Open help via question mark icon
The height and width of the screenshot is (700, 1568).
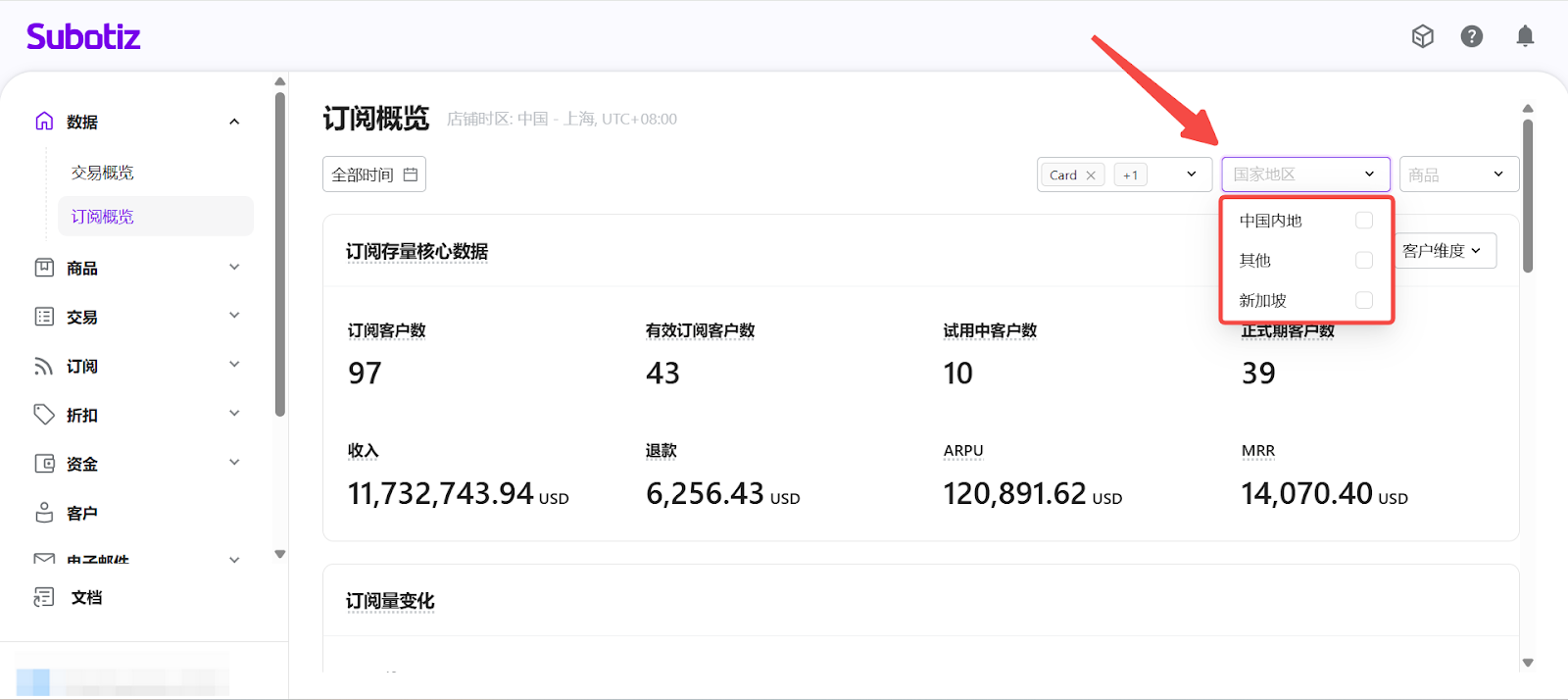pyautogui.click(x=1471, y=36)
